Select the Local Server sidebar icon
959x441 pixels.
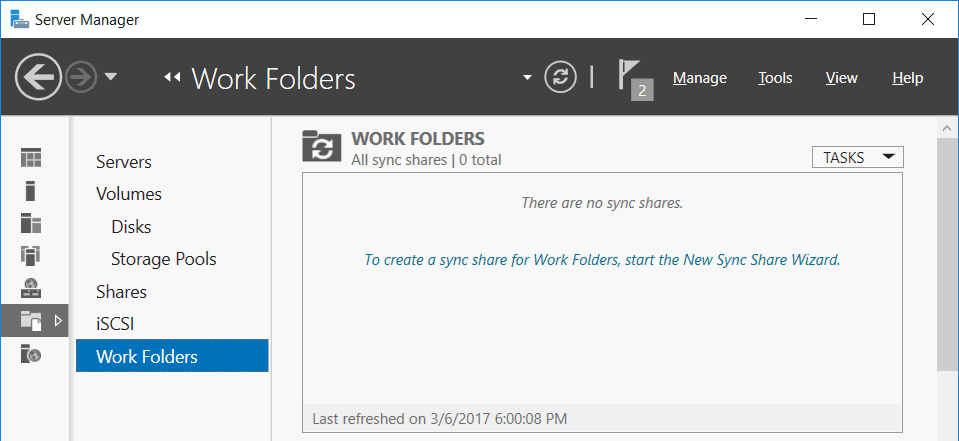point(31,190)
